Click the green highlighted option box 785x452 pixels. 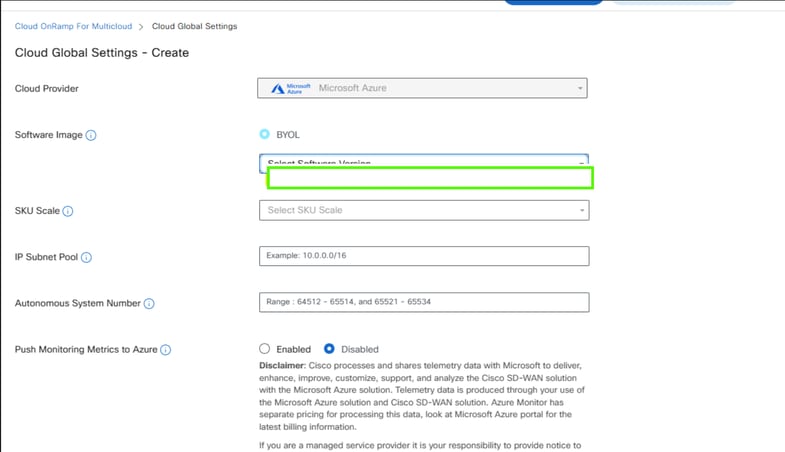(x=430, y=178)
